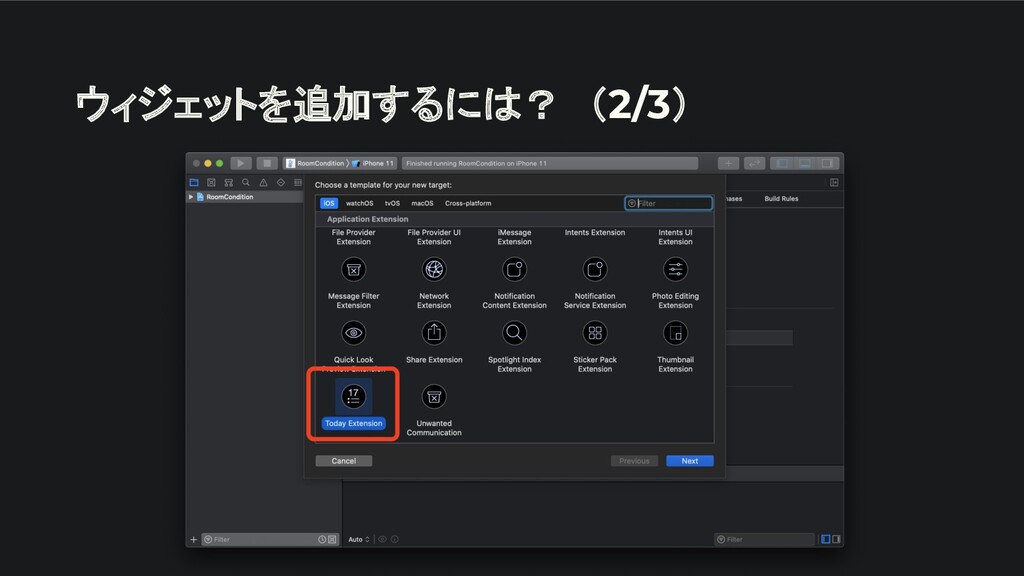The width and height of the screenshot is (1024, 576).
Task: Select the RoomCondition project in navigator
Action: 229,197
